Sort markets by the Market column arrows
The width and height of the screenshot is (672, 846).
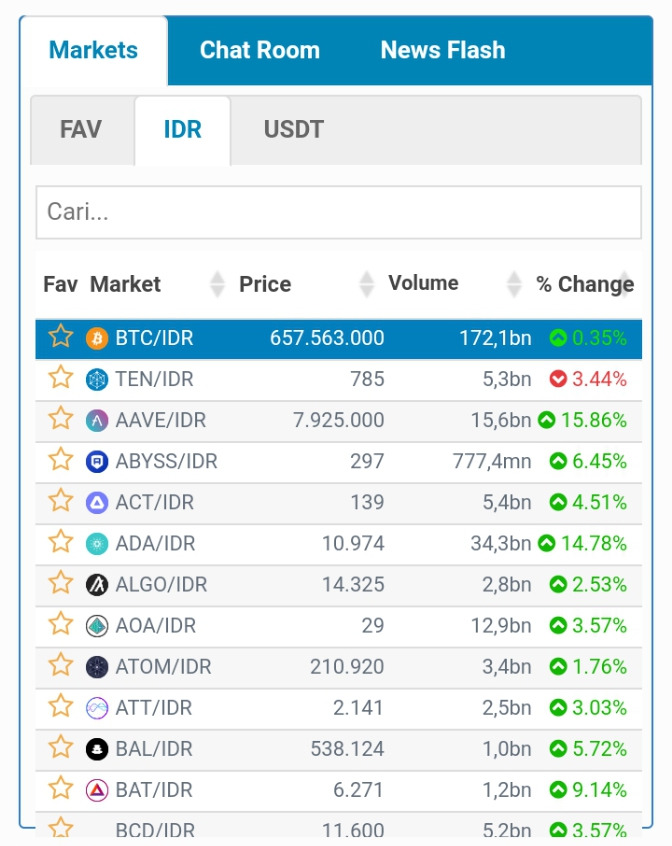pyautogui.click(x=217, y=284)
